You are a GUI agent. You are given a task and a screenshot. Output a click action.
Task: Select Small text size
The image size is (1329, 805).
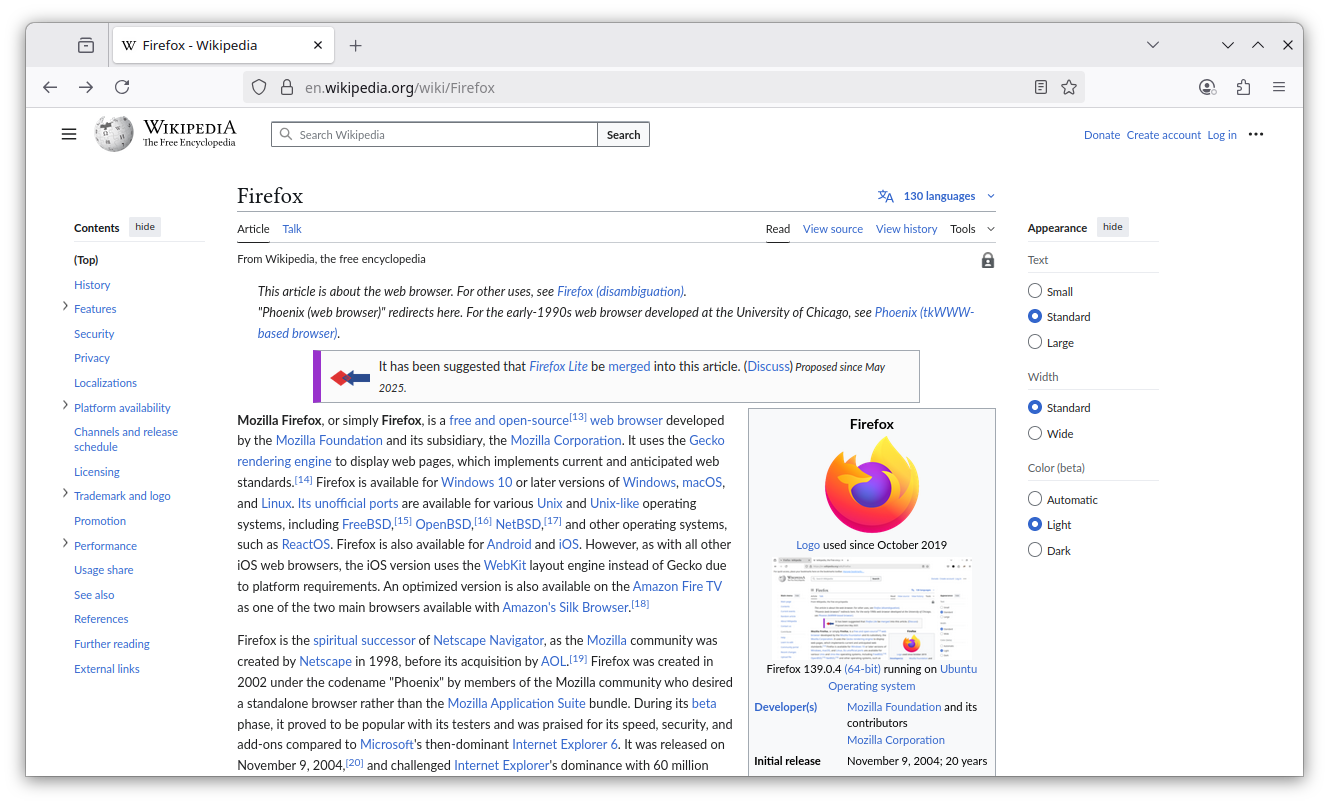1035,291
